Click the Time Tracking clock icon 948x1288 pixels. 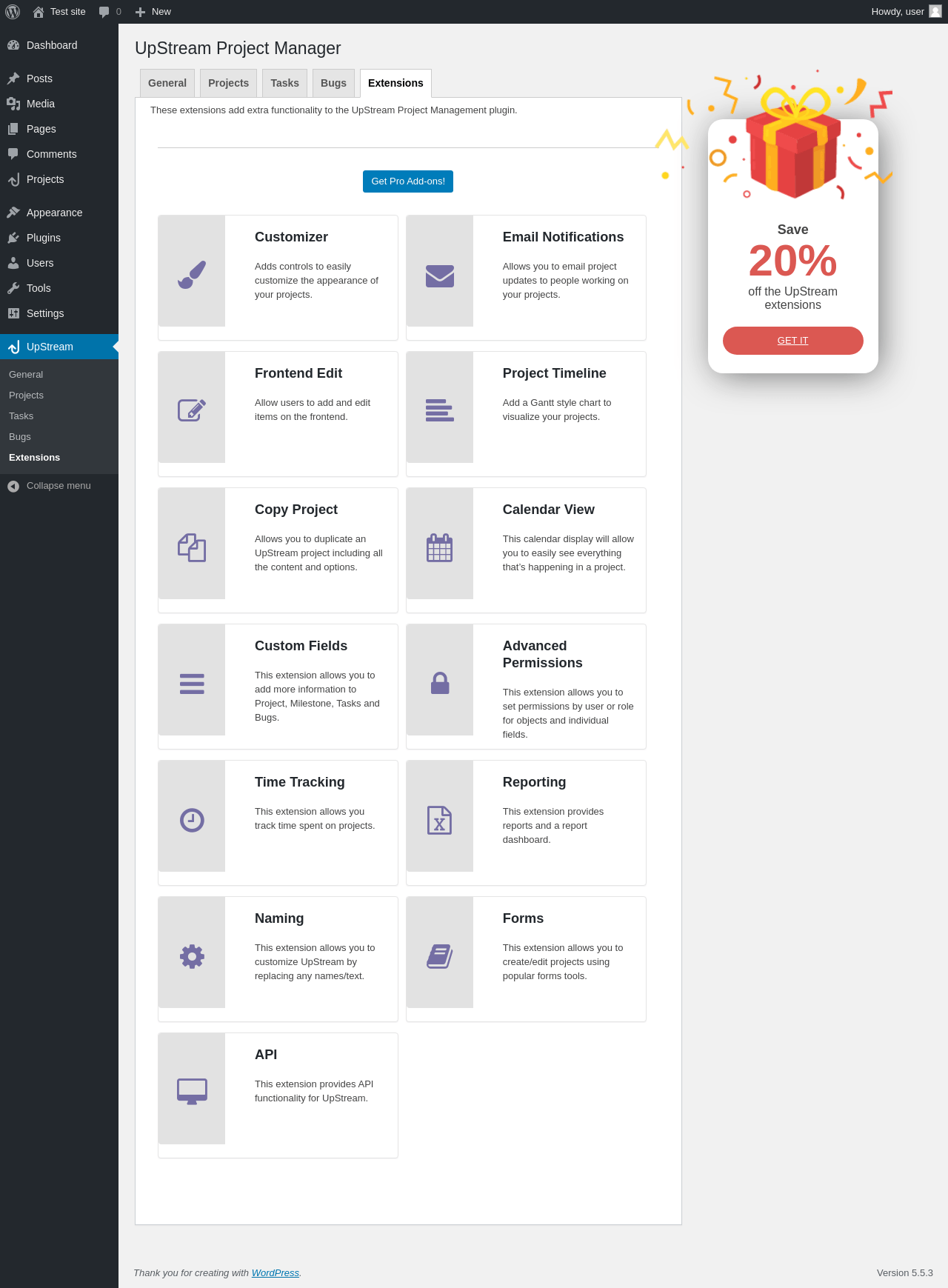coord(192,820)
